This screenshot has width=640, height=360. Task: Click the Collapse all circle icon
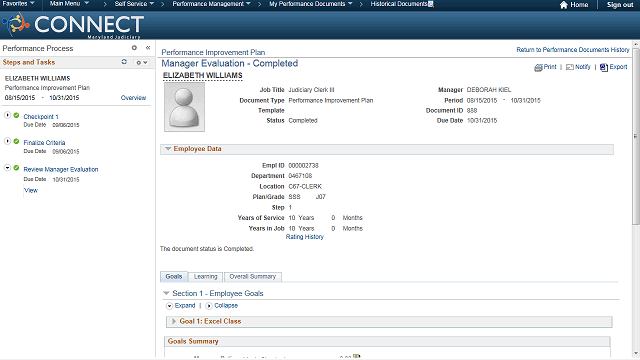209,306
